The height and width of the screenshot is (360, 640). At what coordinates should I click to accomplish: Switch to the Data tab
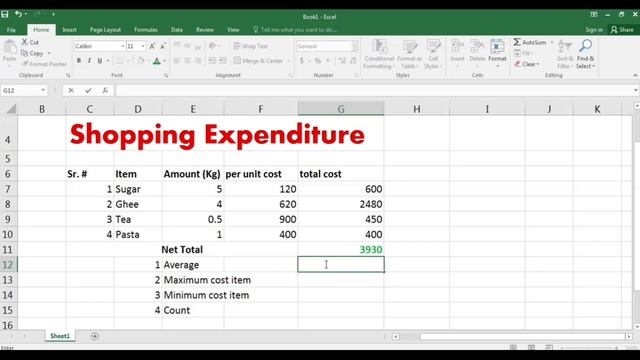177,30
